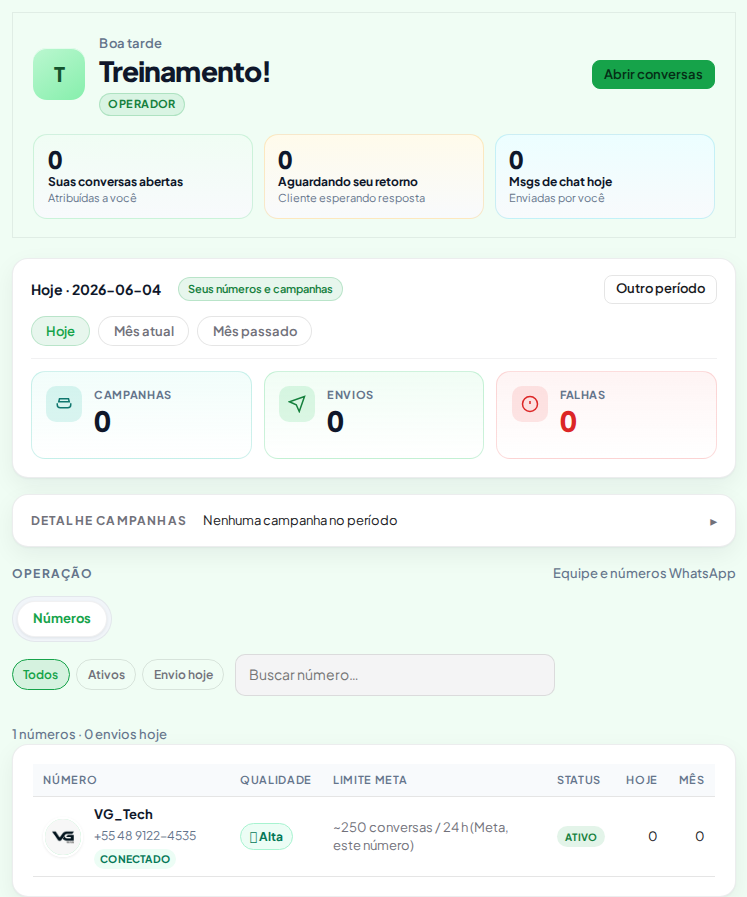The height and width of the screenshot is (897, 747).
Task: Filter numbers by Ativos
Action: tap(106, 674)
